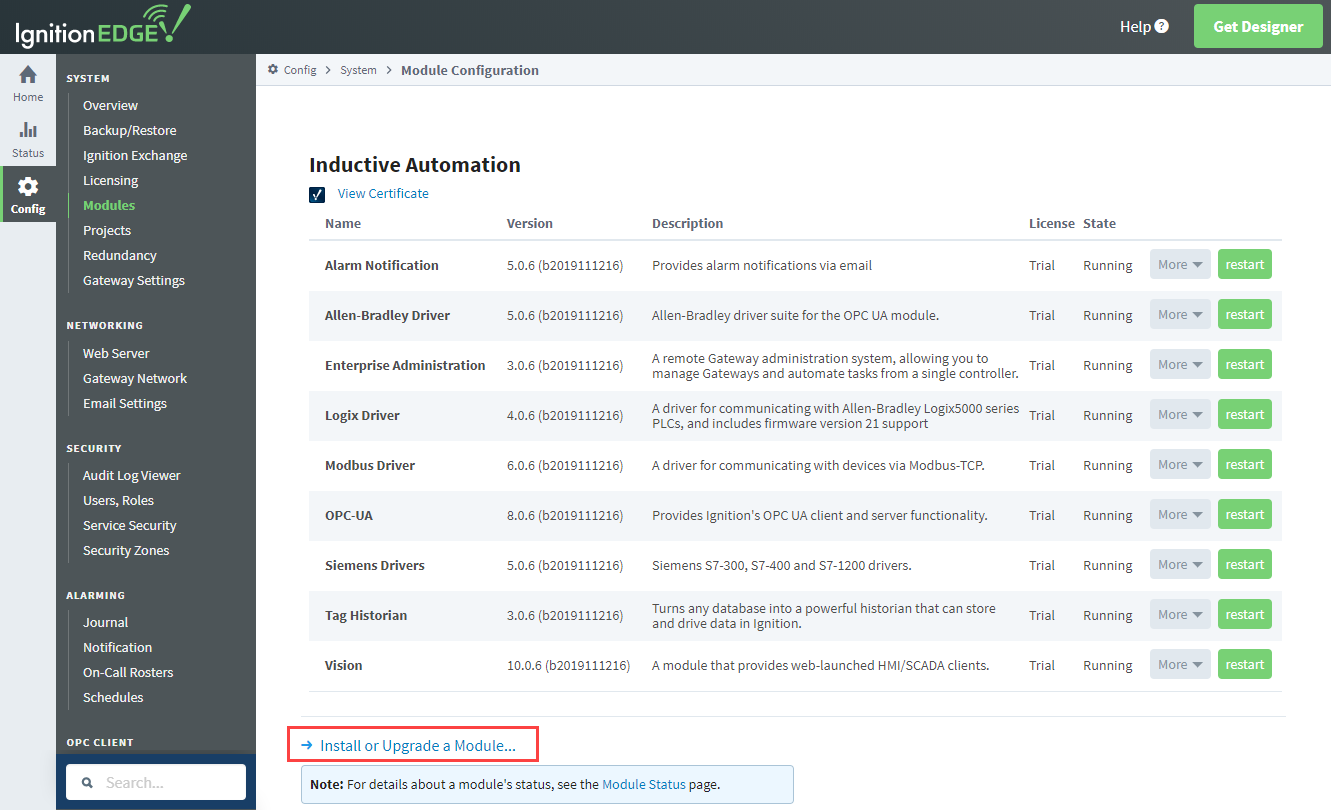The height and width of the screenshot is (810, 1331).
Task: Open Gateway Settings menu item
Action: coord(134,281)
